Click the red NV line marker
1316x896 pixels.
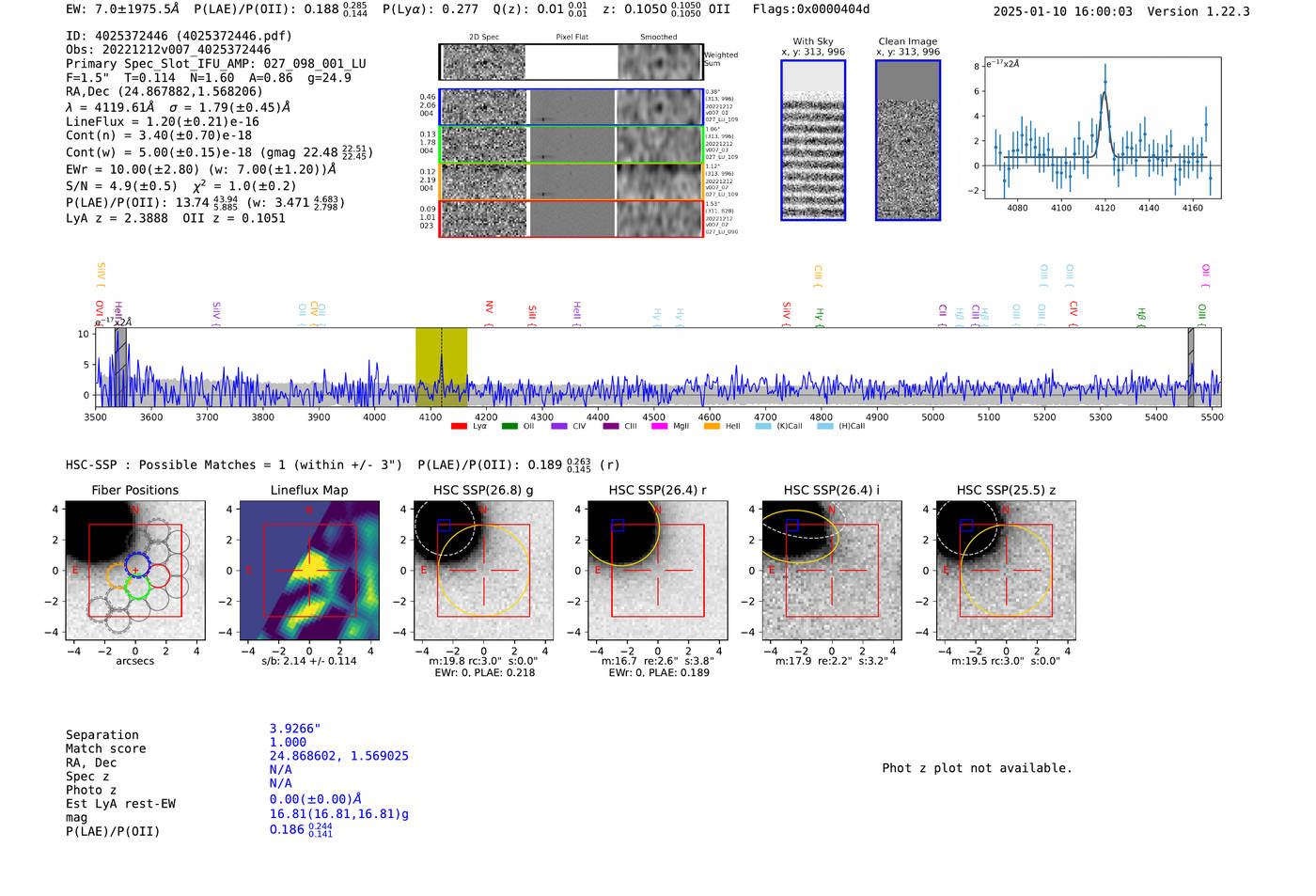489,313
